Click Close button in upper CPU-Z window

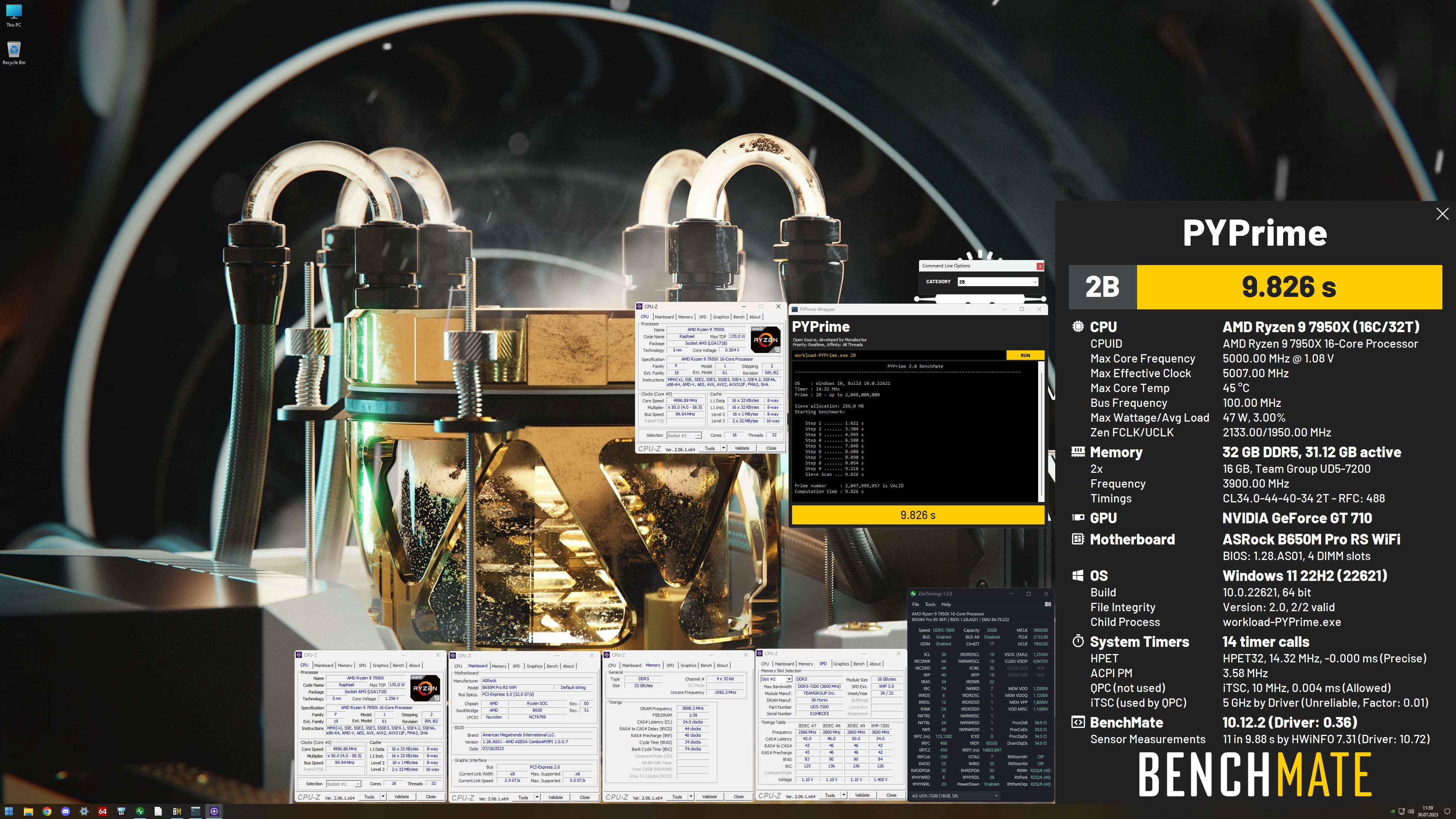tap(771, 448)
